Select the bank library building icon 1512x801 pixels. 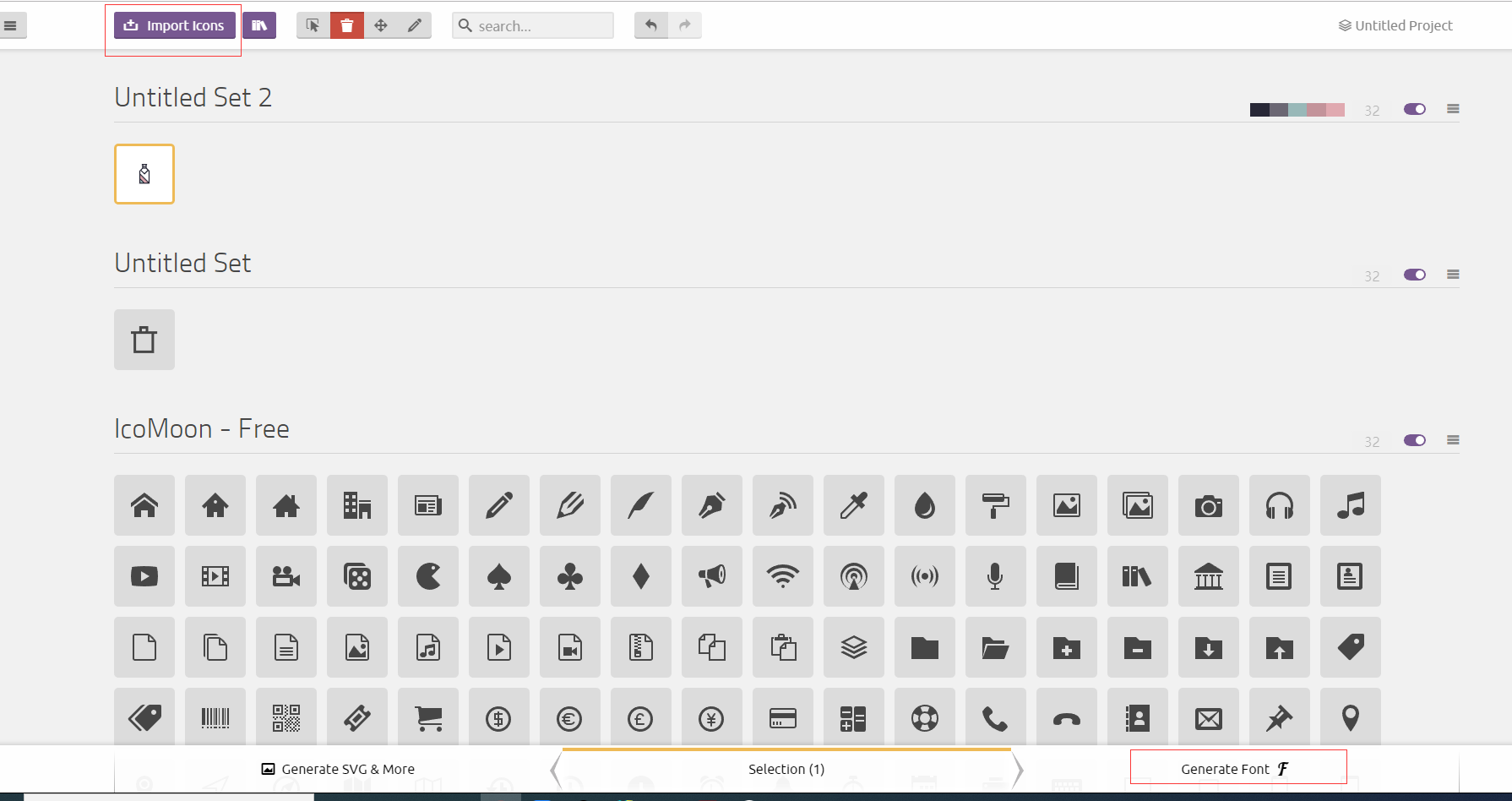[x=1209, y=576]
